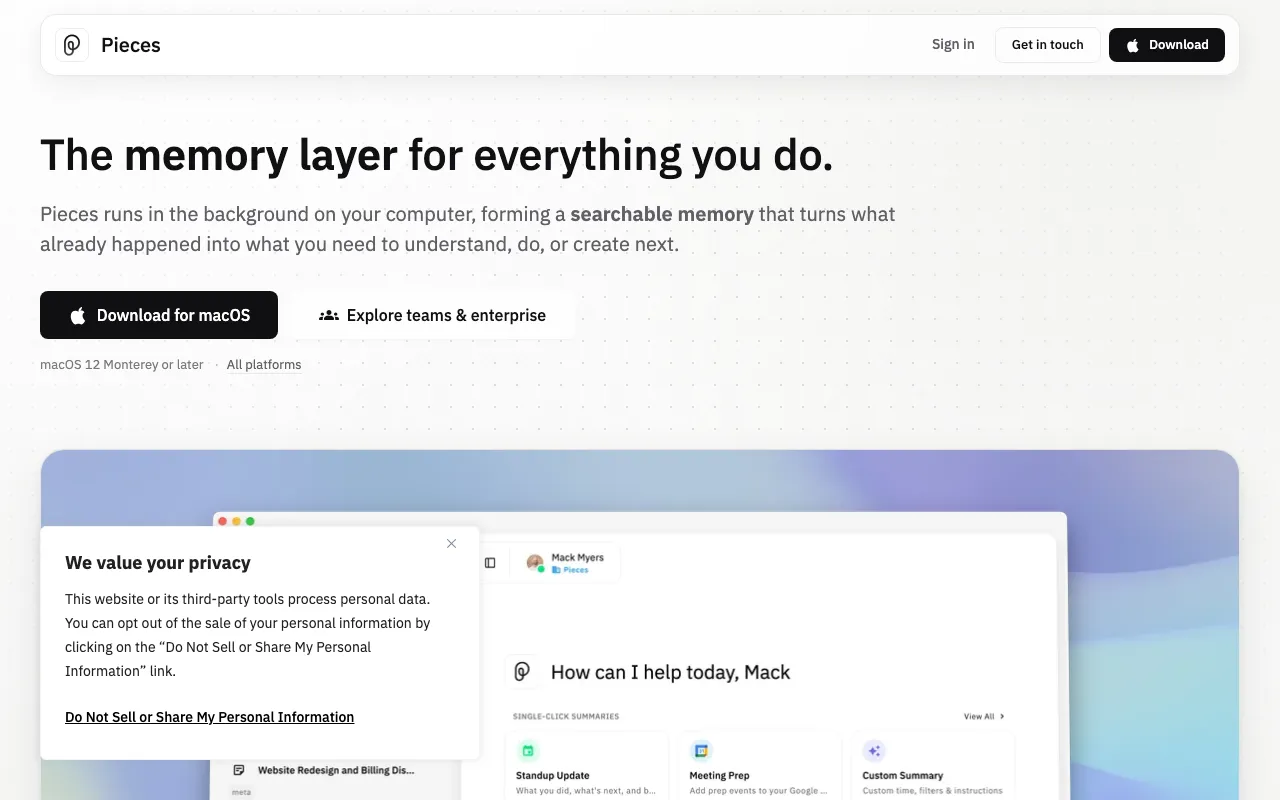1280x800 pixels.
Task: Click the Apple icon in header Download button
Action: tap(1133, 45)
